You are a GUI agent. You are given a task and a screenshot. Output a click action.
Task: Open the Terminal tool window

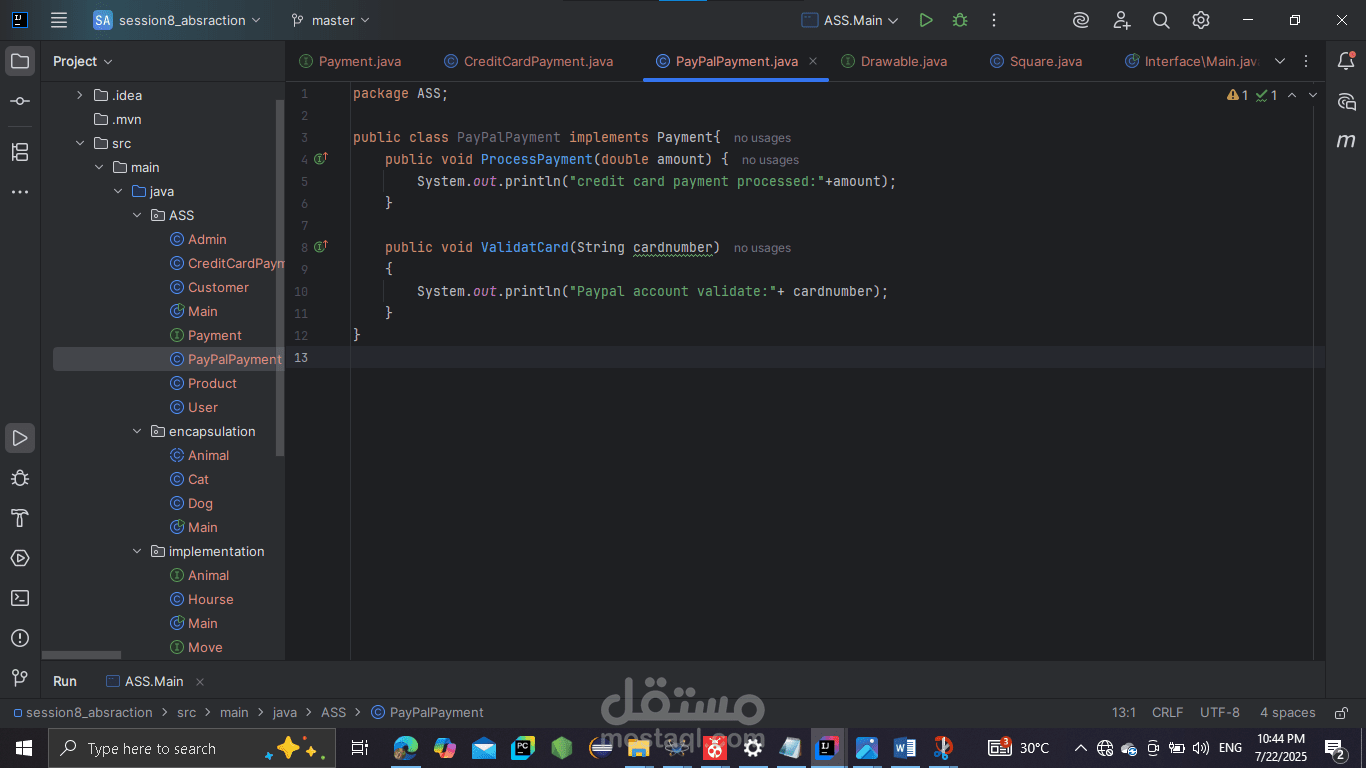point(20,598)
